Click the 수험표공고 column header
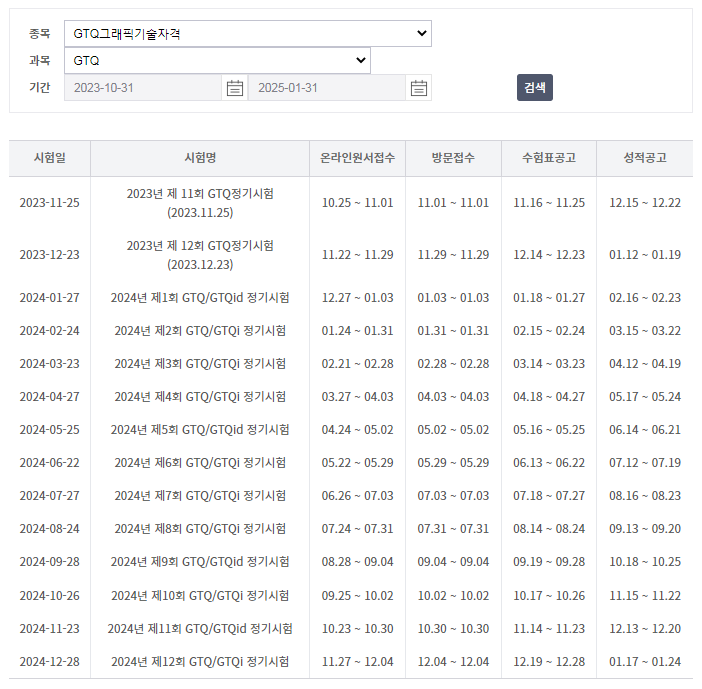The image size is (702, 689). pyautogui.click(x=549, y=158)
